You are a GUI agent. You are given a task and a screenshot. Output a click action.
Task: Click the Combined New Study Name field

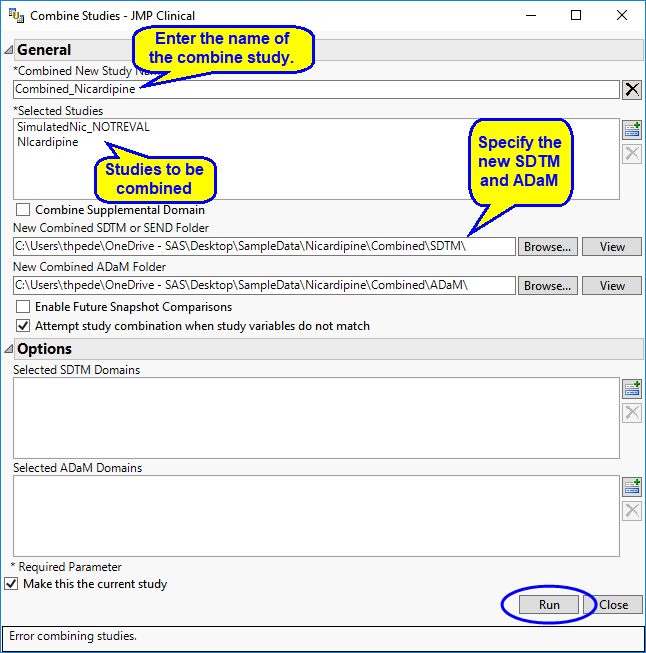[x=317, y=90]
